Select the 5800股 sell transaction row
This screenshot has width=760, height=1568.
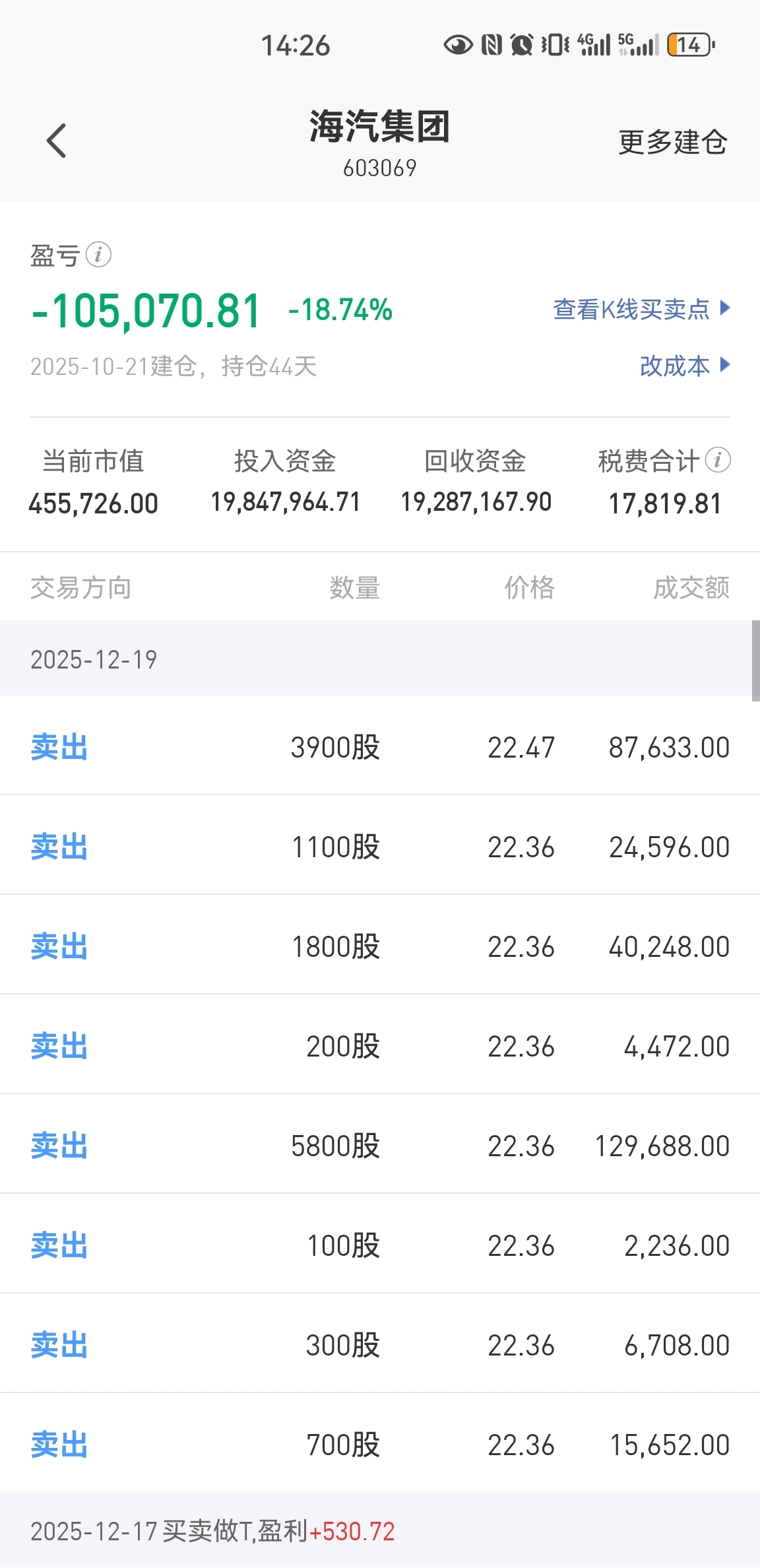coord(380,1146)
